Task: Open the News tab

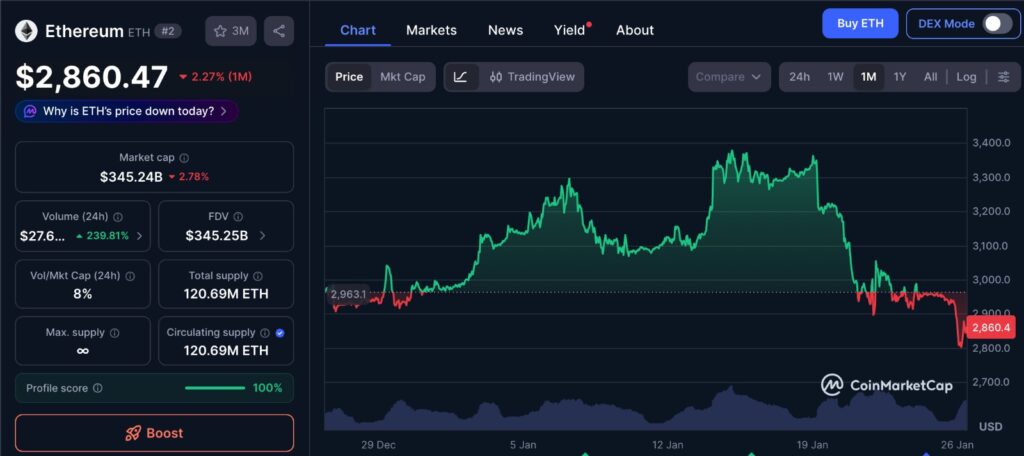Action: coord(505,31)
